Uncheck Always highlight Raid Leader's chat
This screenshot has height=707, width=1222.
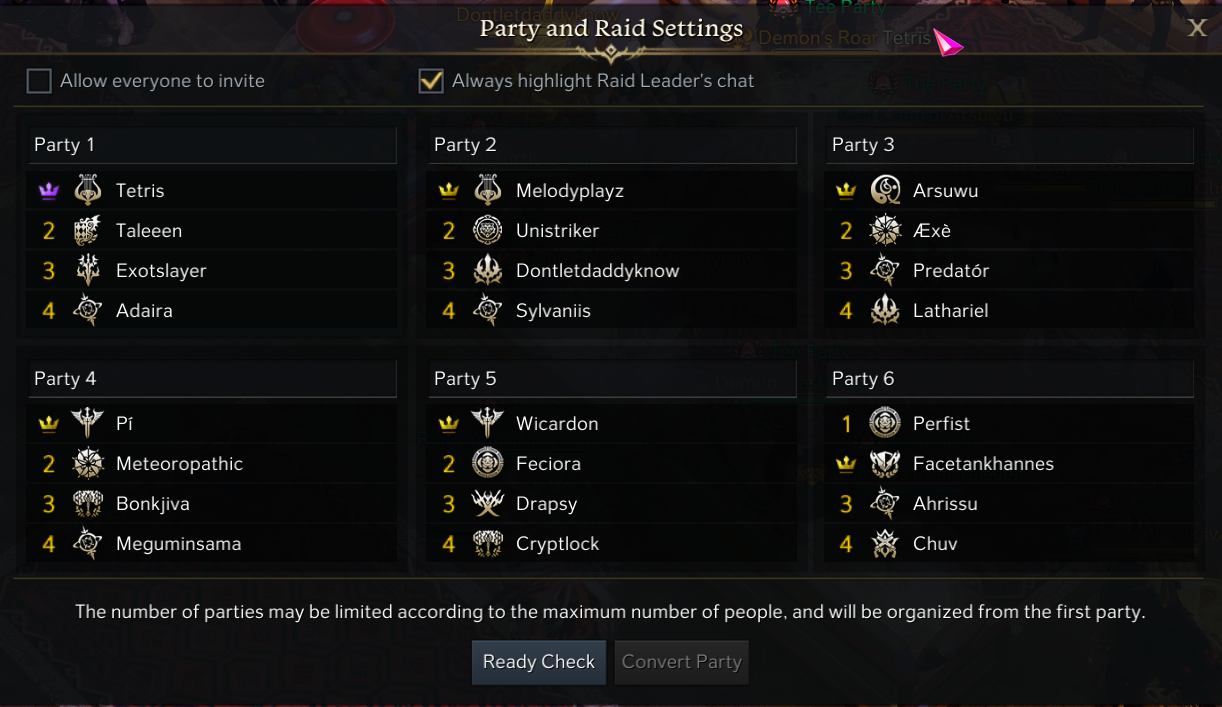431,81
